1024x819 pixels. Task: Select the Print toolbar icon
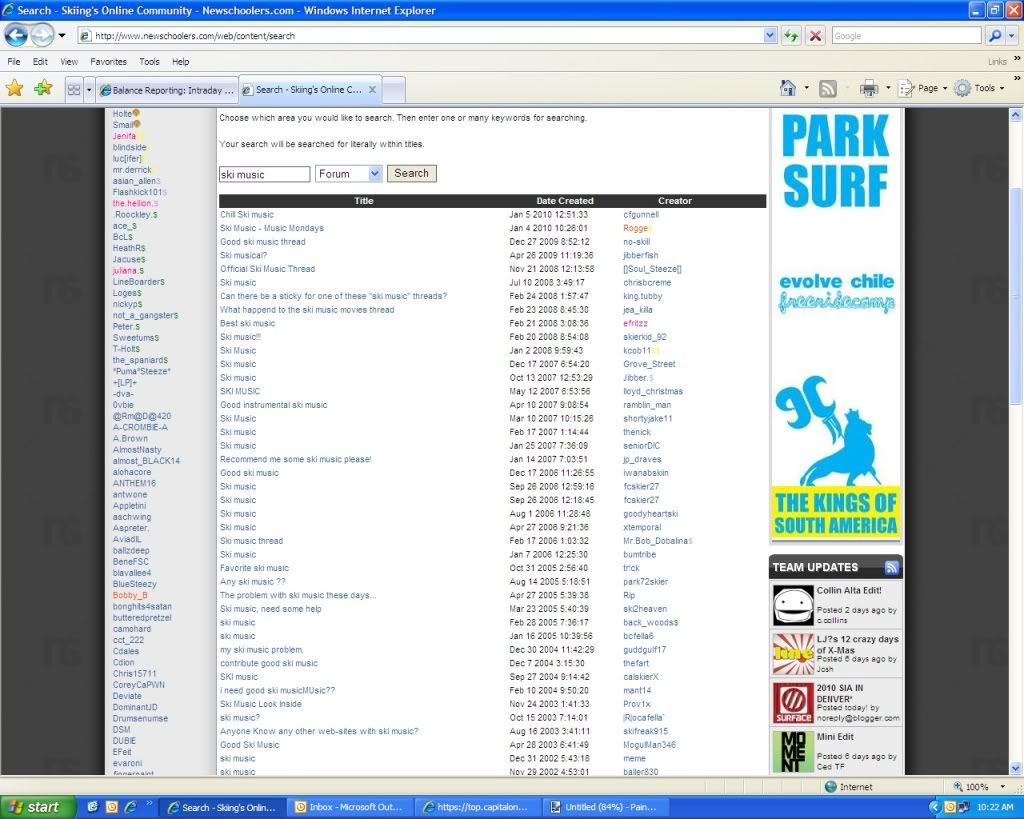pyautogui.click(x=868, y=88)
